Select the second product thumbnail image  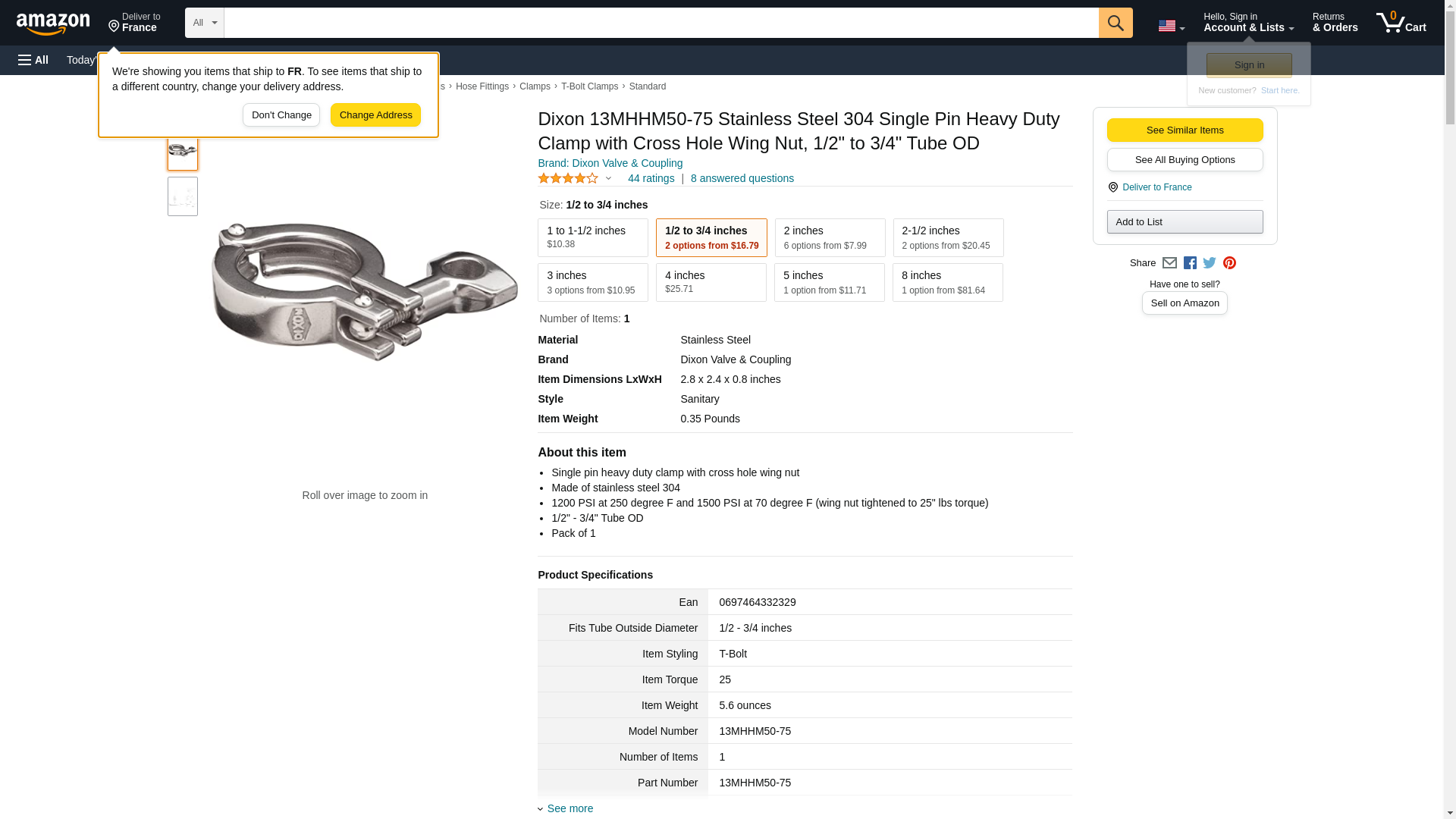click(x=183, y=196)
